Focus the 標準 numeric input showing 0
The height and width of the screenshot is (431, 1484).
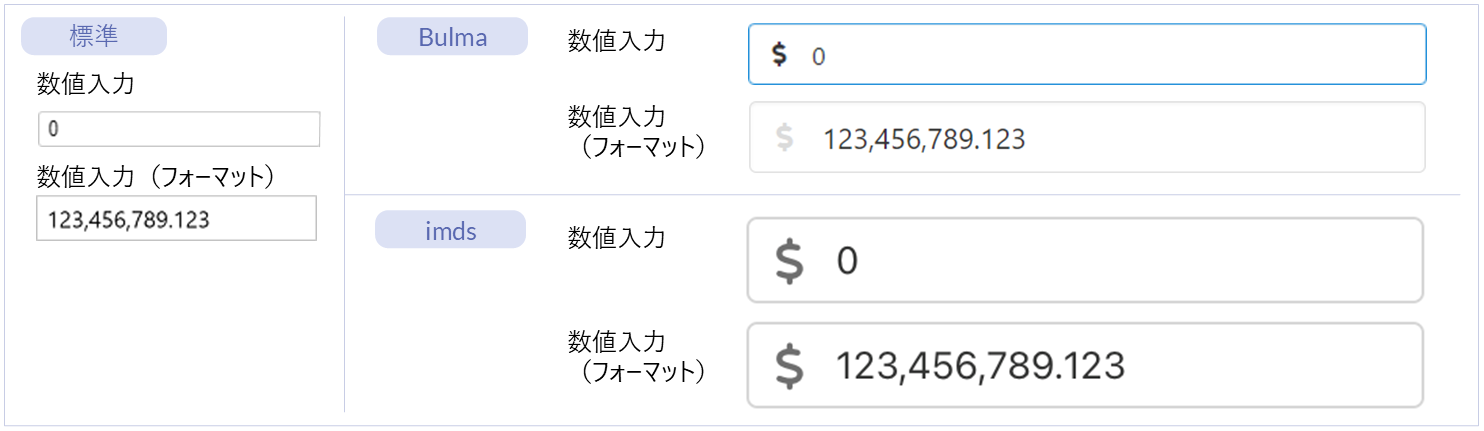coord(179,129)
